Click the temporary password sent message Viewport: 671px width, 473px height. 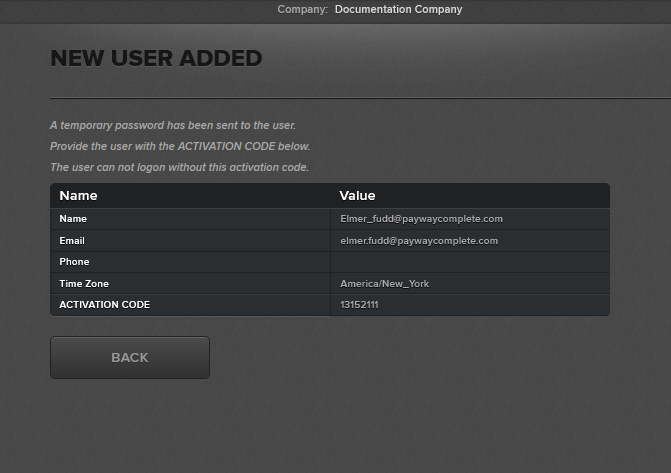(x=173, y=126)
